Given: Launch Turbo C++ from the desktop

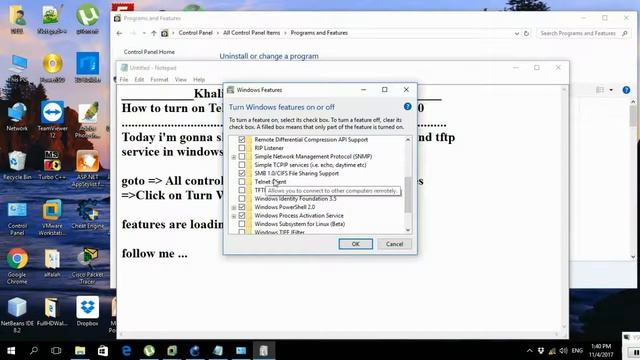Looking at the screenshot, I should [52, 166].
